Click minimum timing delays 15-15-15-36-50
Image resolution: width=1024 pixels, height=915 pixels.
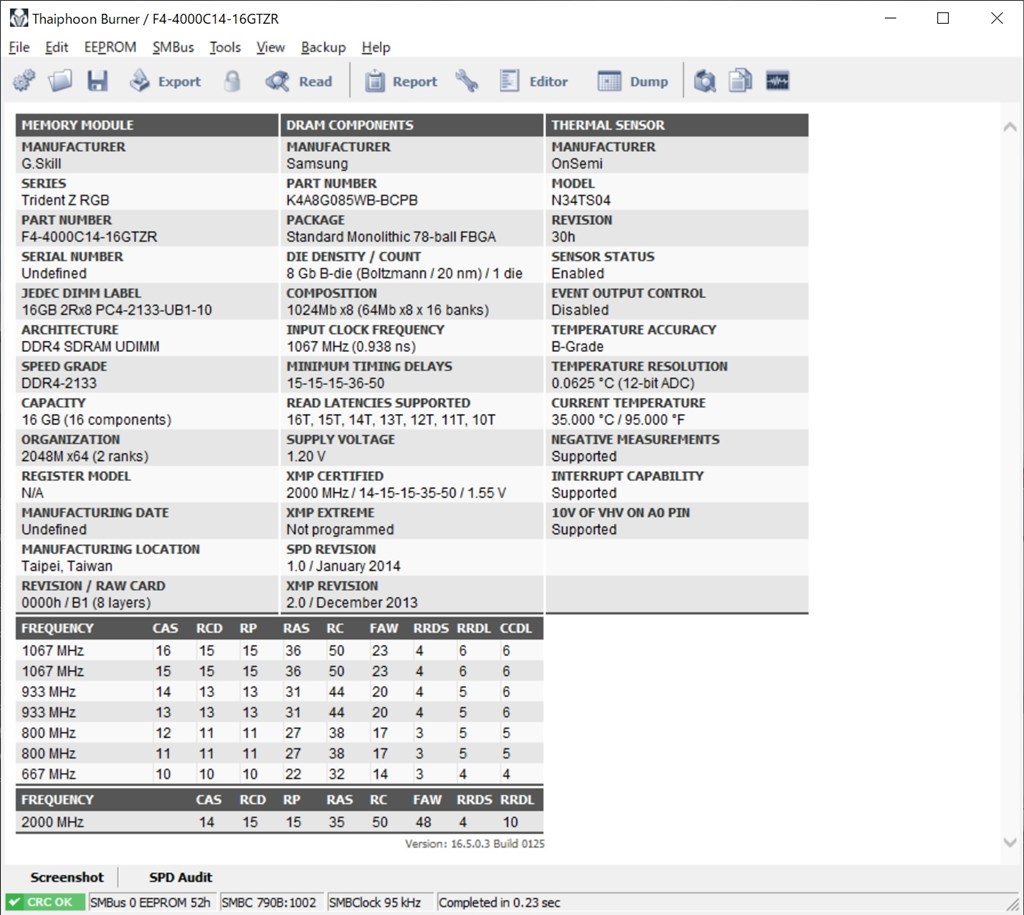point(335,383)
